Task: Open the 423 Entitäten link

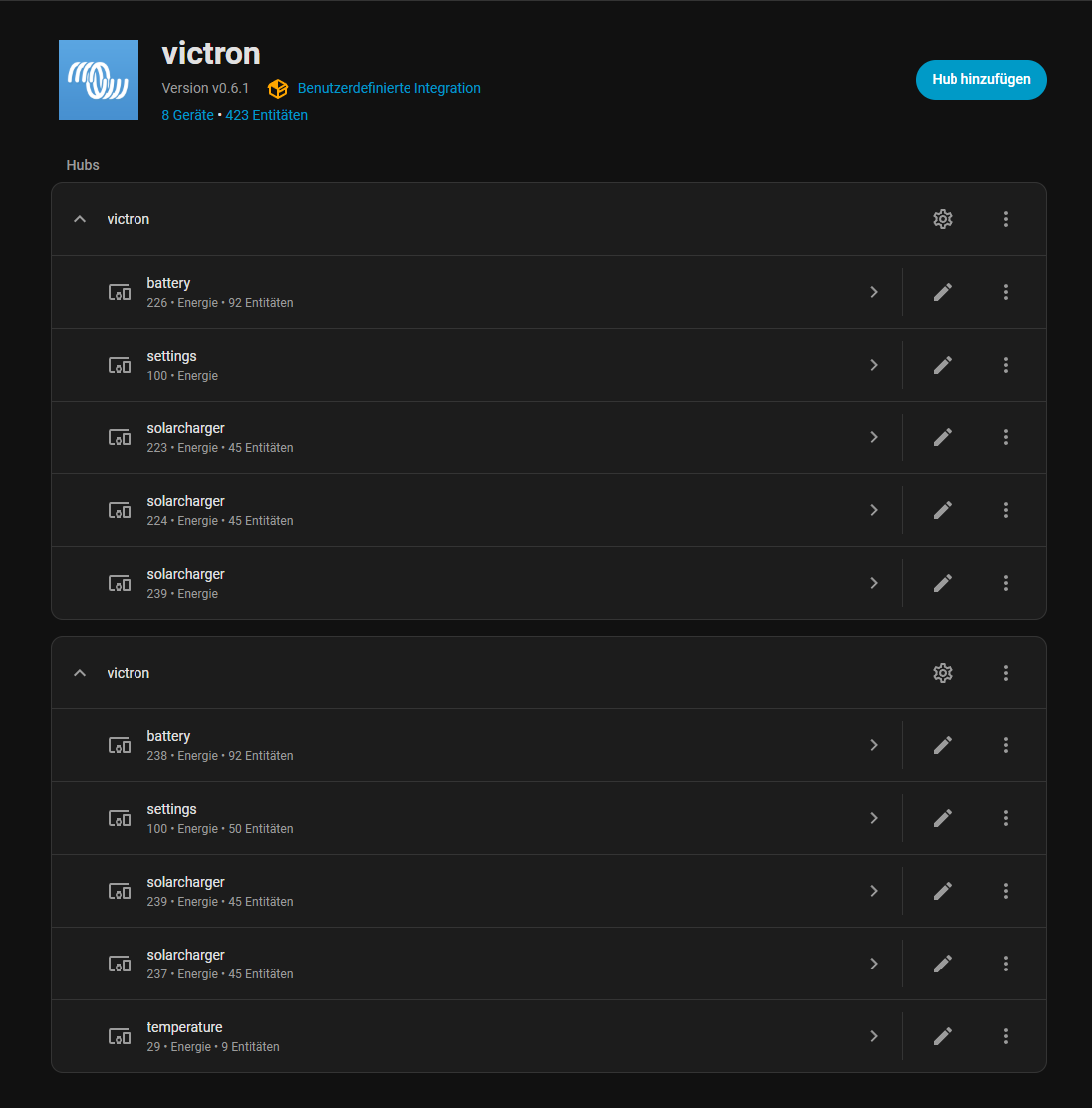Action: pos(266,115)
